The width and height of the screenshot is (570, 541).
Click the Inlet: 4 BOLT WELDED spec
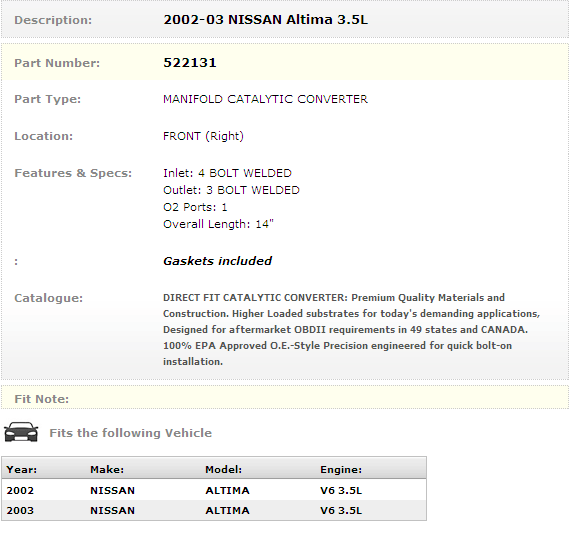click(x=227, y=173)
